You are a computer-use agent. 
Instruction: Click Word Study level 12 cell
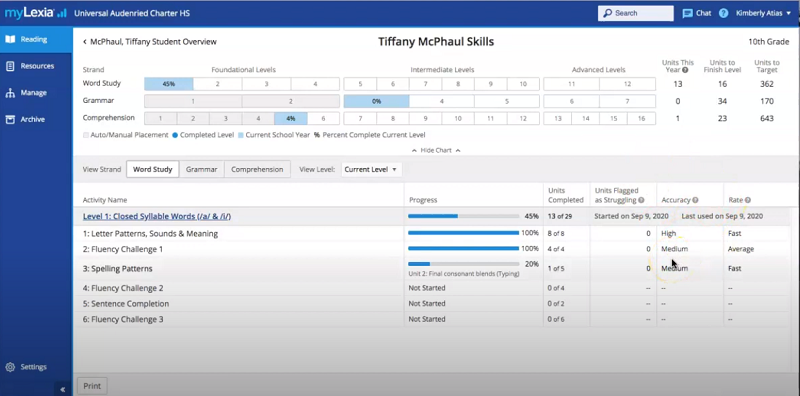pos(627,84)
